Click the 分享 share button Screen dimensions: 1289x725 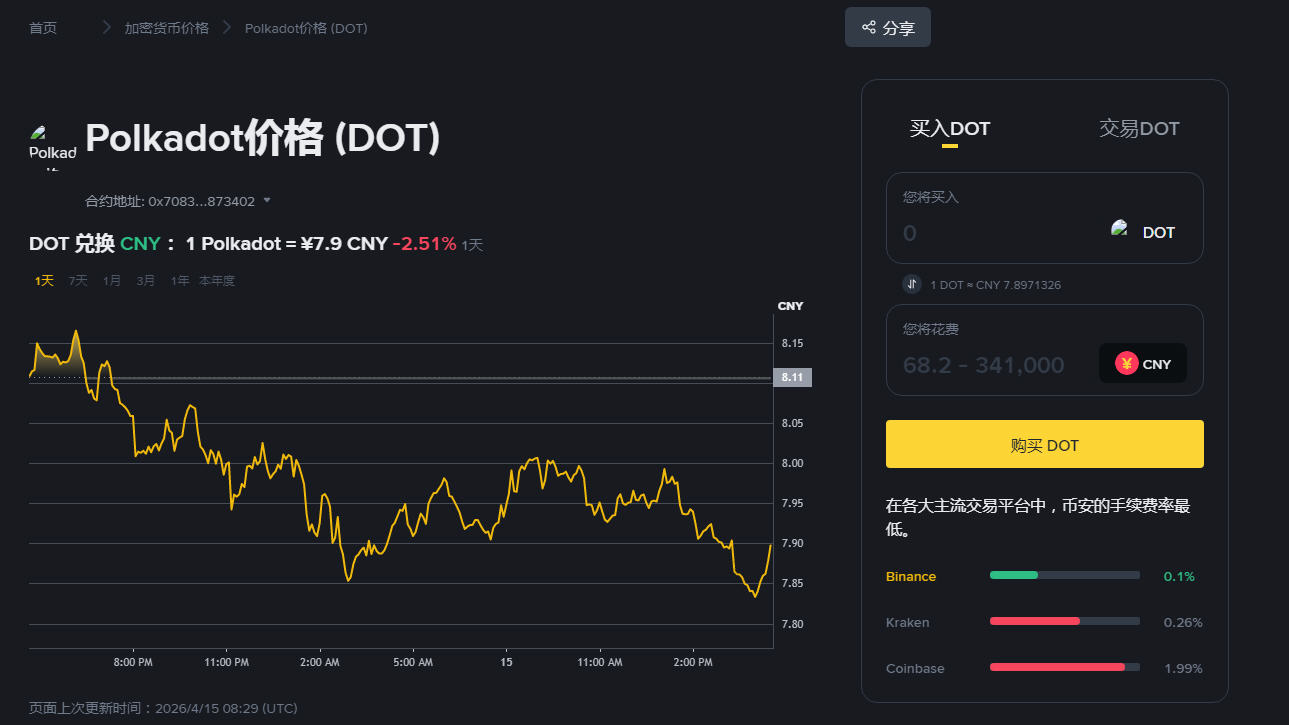coord(888,27)
